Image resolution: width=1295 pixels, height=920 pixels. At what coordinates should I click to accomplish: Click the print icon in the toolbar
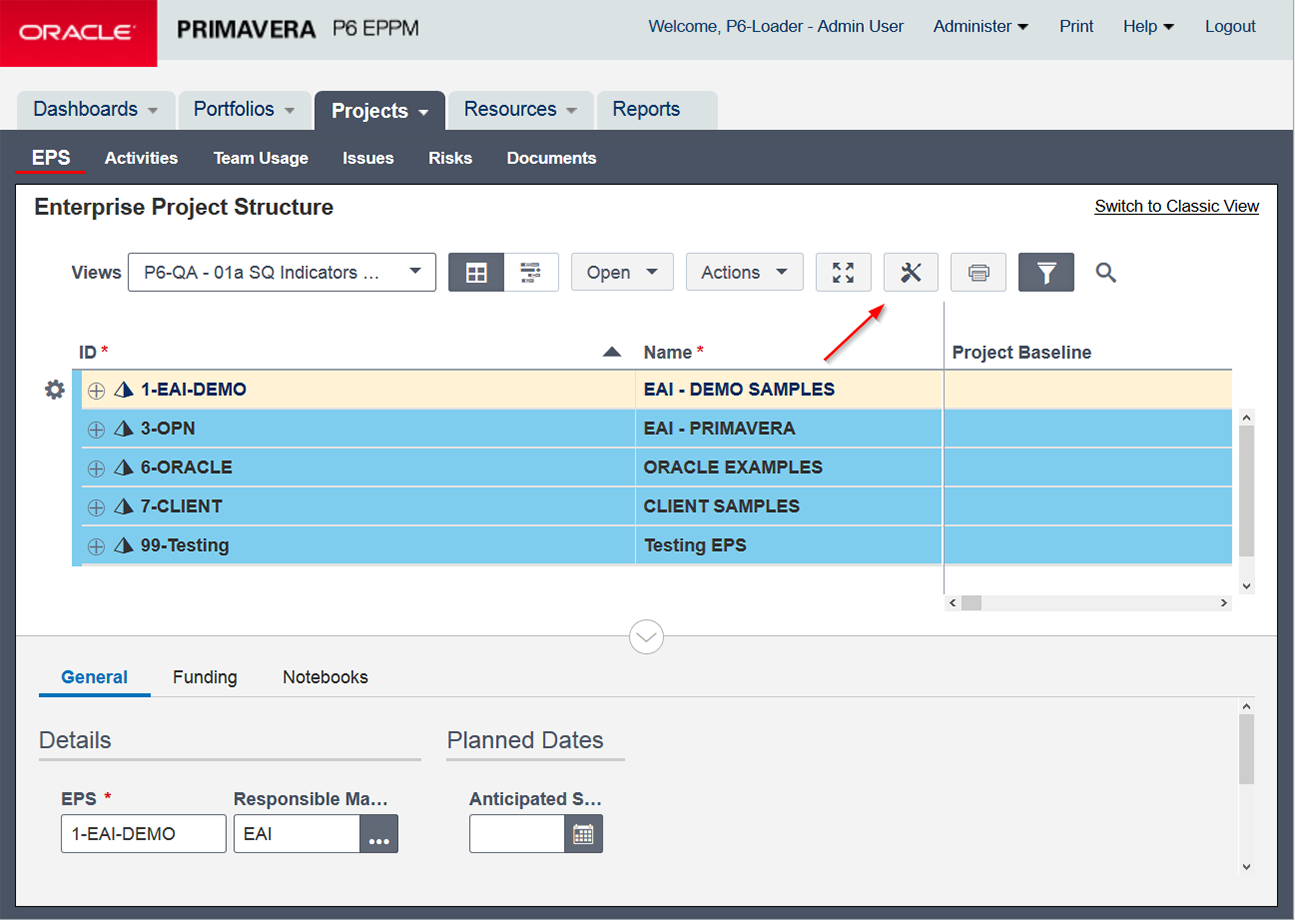[x=979, y=272]
